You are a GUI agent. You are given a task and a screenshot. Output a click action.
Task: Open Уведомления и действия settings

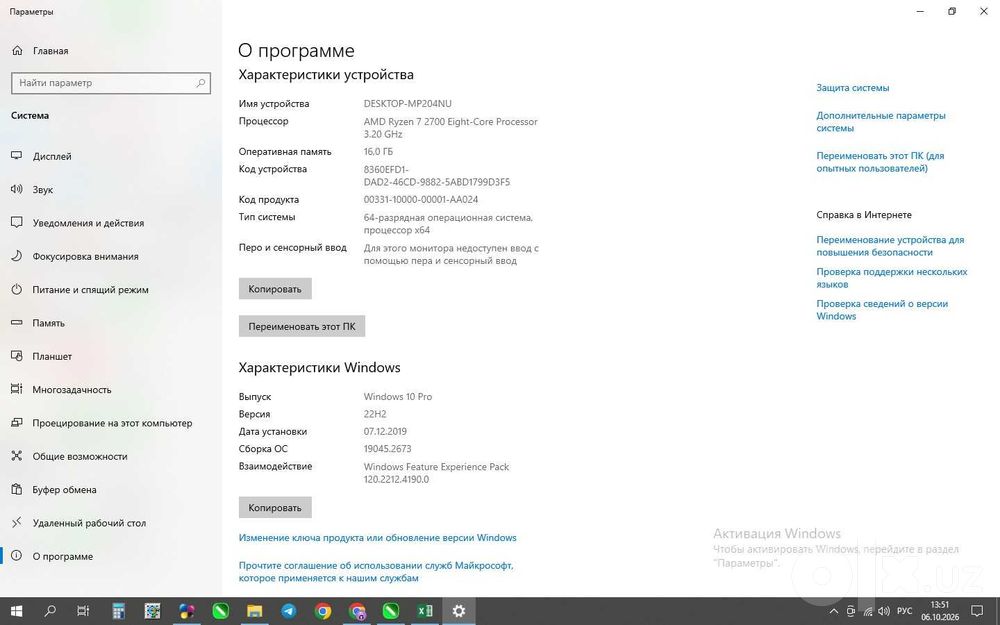point(88,223)
